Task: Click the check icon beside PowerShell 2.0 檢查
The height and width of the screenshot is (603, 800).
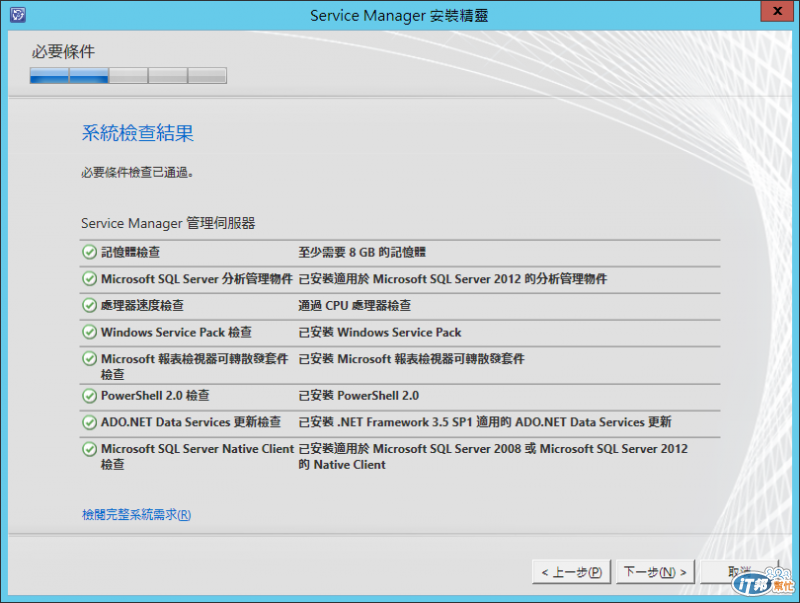Action: (89, 395)
